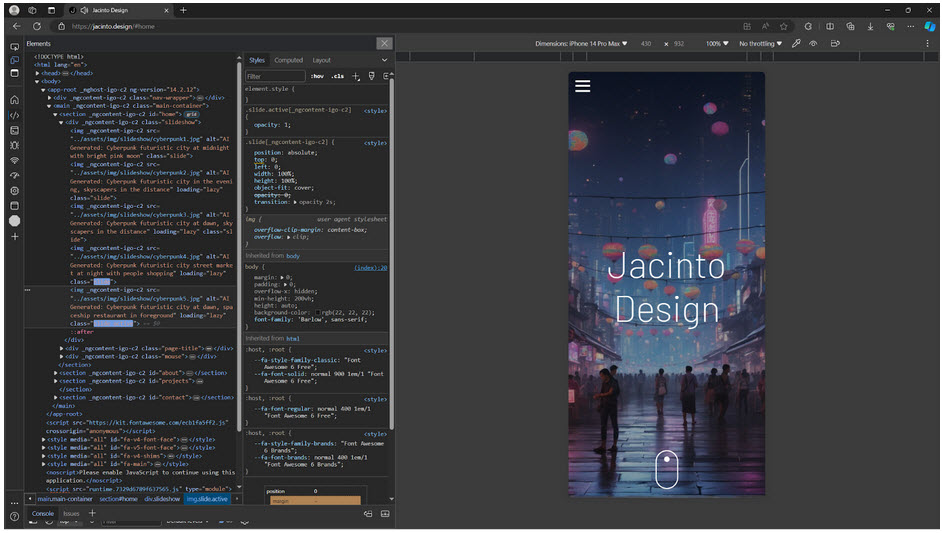
Task: Open the Sources bug icon tool
Action: 14,145
